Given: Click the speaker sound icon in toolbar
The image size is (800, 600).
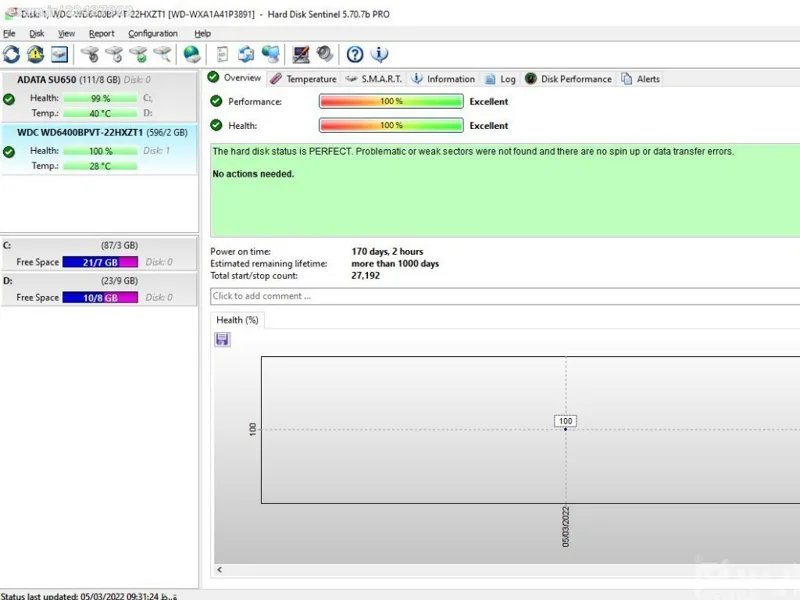Looking at the screenshot, I should pos(325,54).
